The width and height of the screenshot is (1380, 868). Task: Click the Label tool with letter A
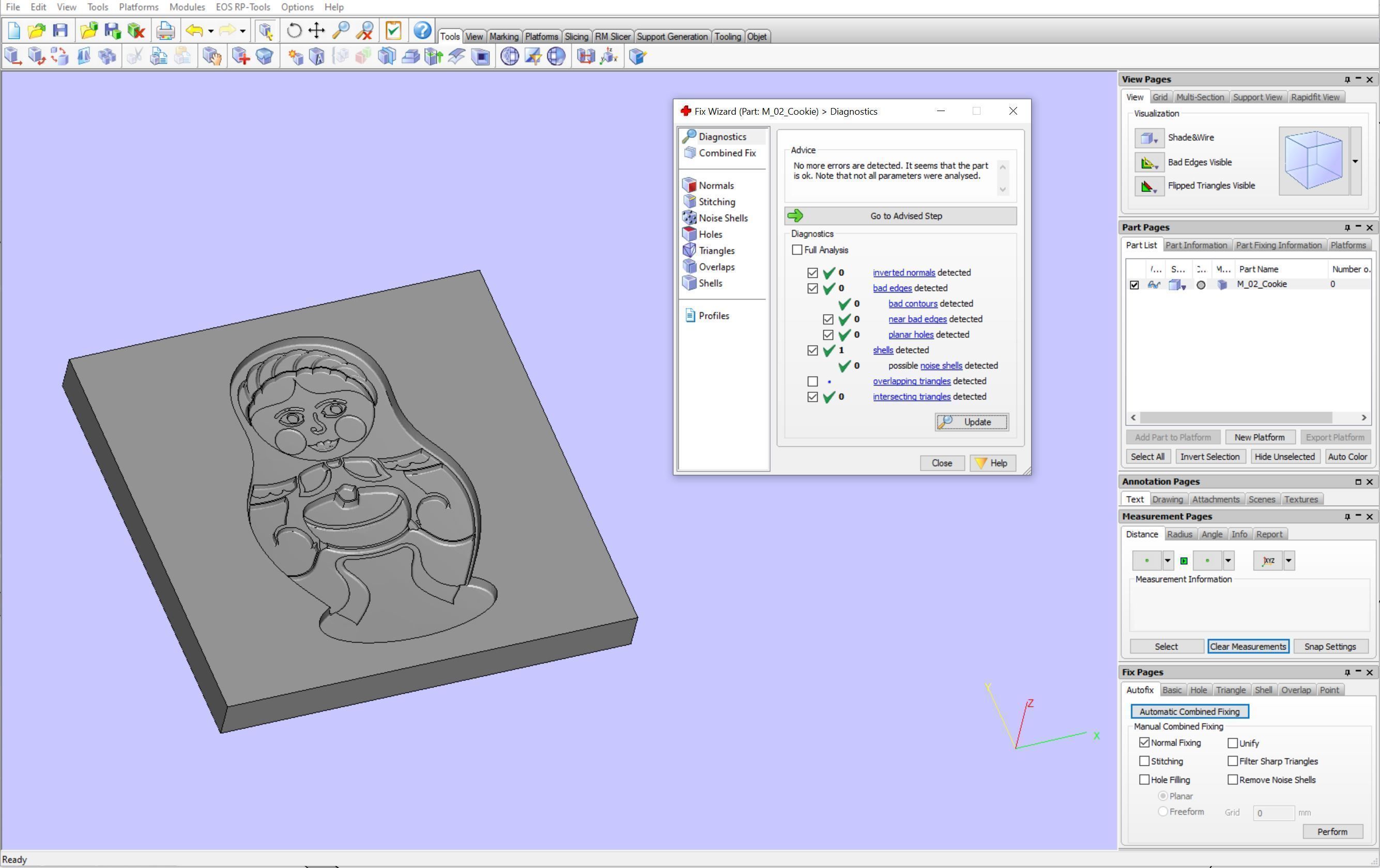316,56
